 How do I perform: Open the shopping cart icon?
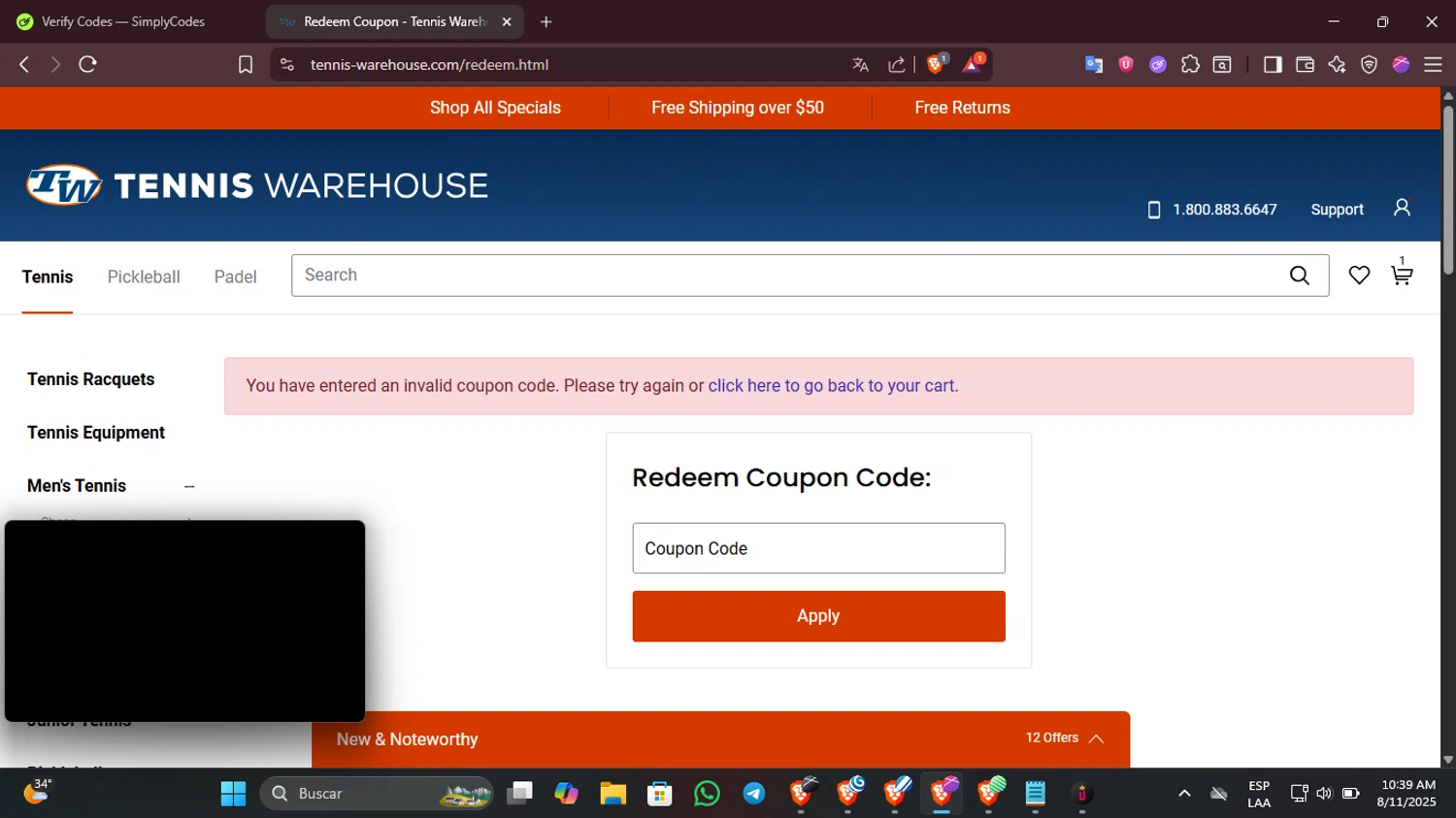[x=1402, y=274]
